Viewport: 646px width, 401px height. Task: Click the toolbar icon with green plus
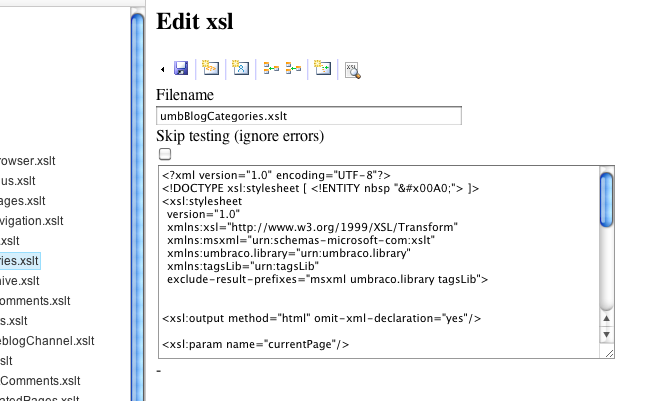click(322, 68)
